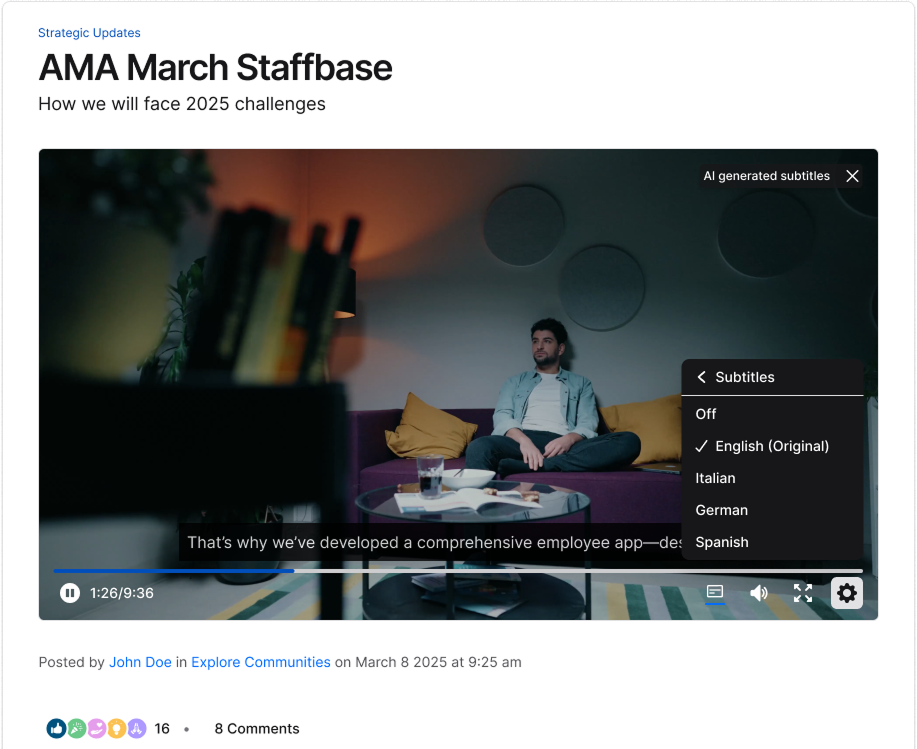Open John Doe's profile

pyautogui.click(x=140, y=662)
